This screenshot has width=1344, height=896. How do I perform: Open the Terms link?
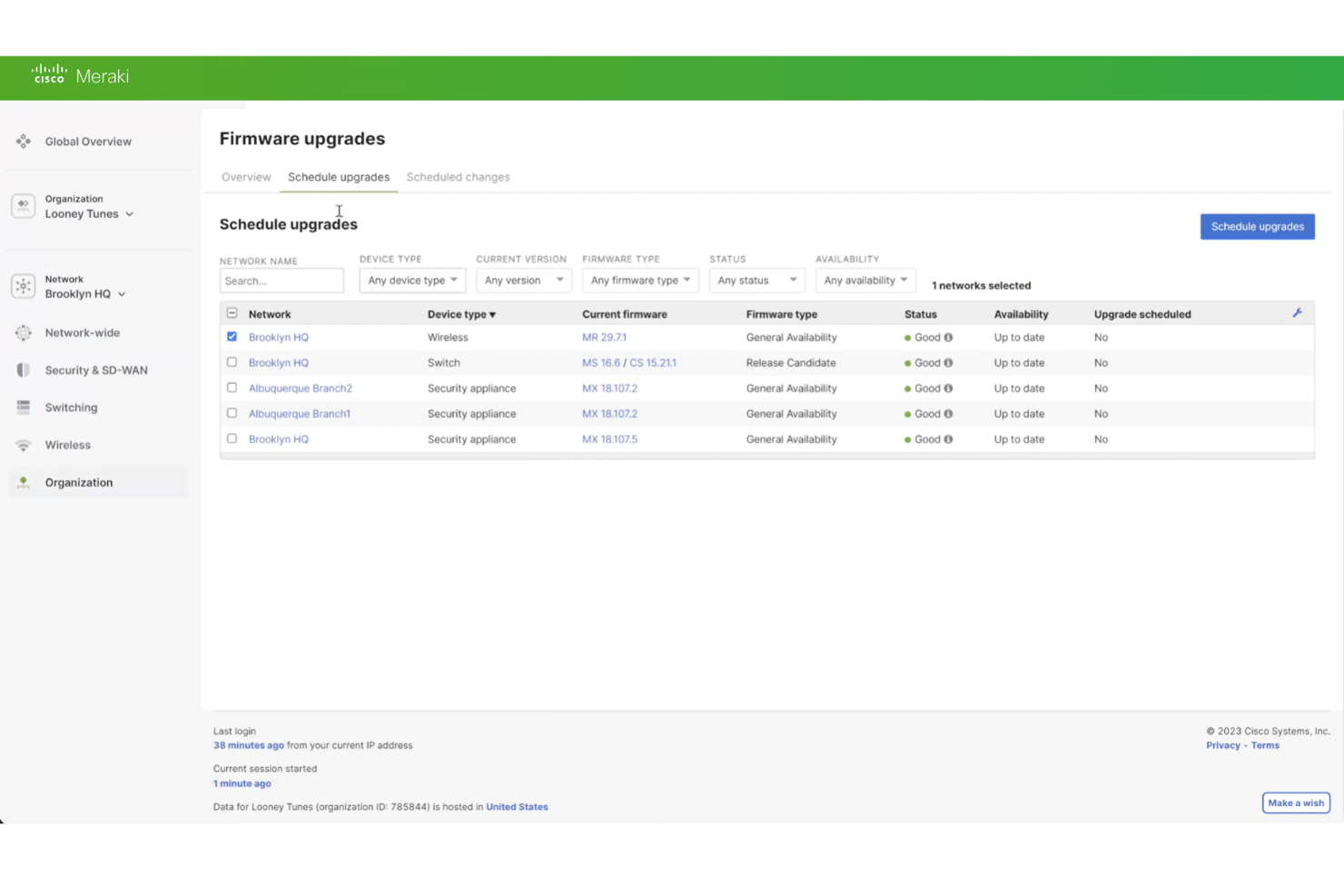(x=1265, y=745)
